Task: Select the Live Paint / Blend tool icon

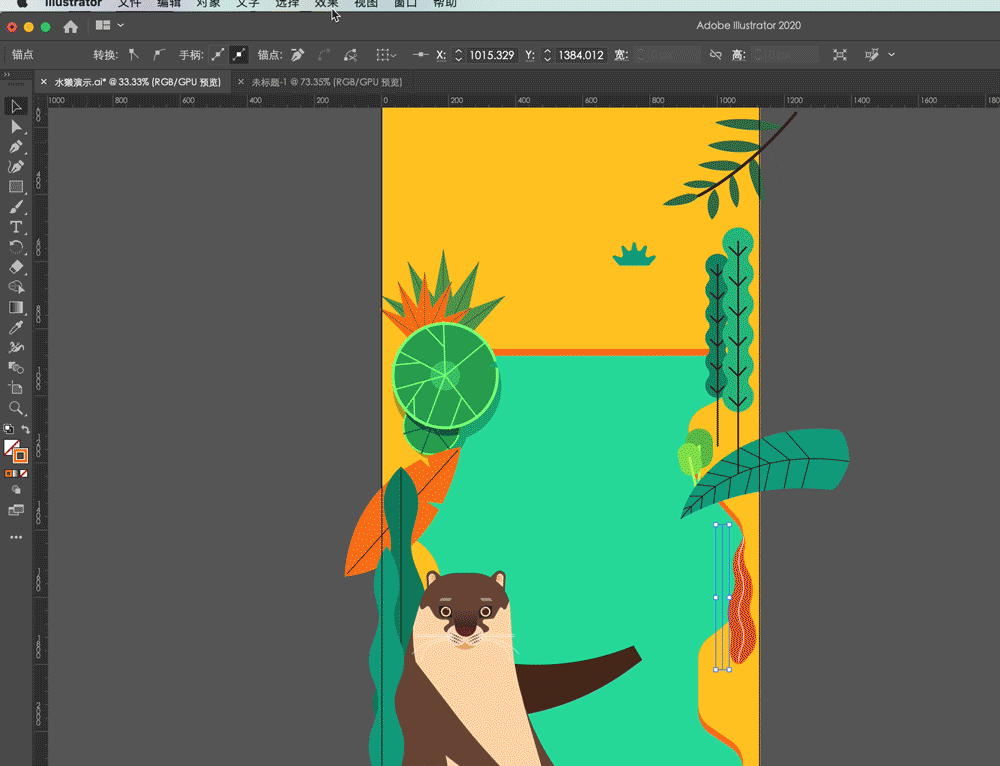Action: 16,368
